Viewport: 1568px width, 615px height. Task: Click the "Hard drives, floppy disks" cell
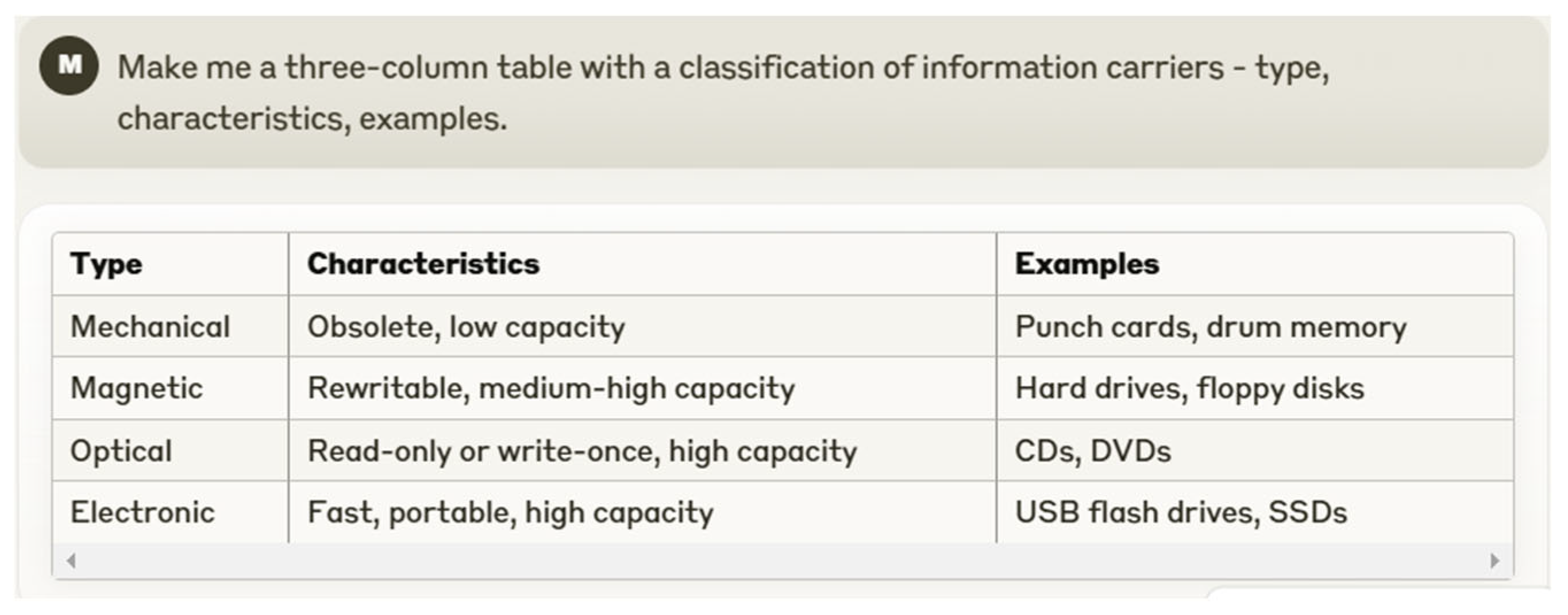coord(1190,388)
